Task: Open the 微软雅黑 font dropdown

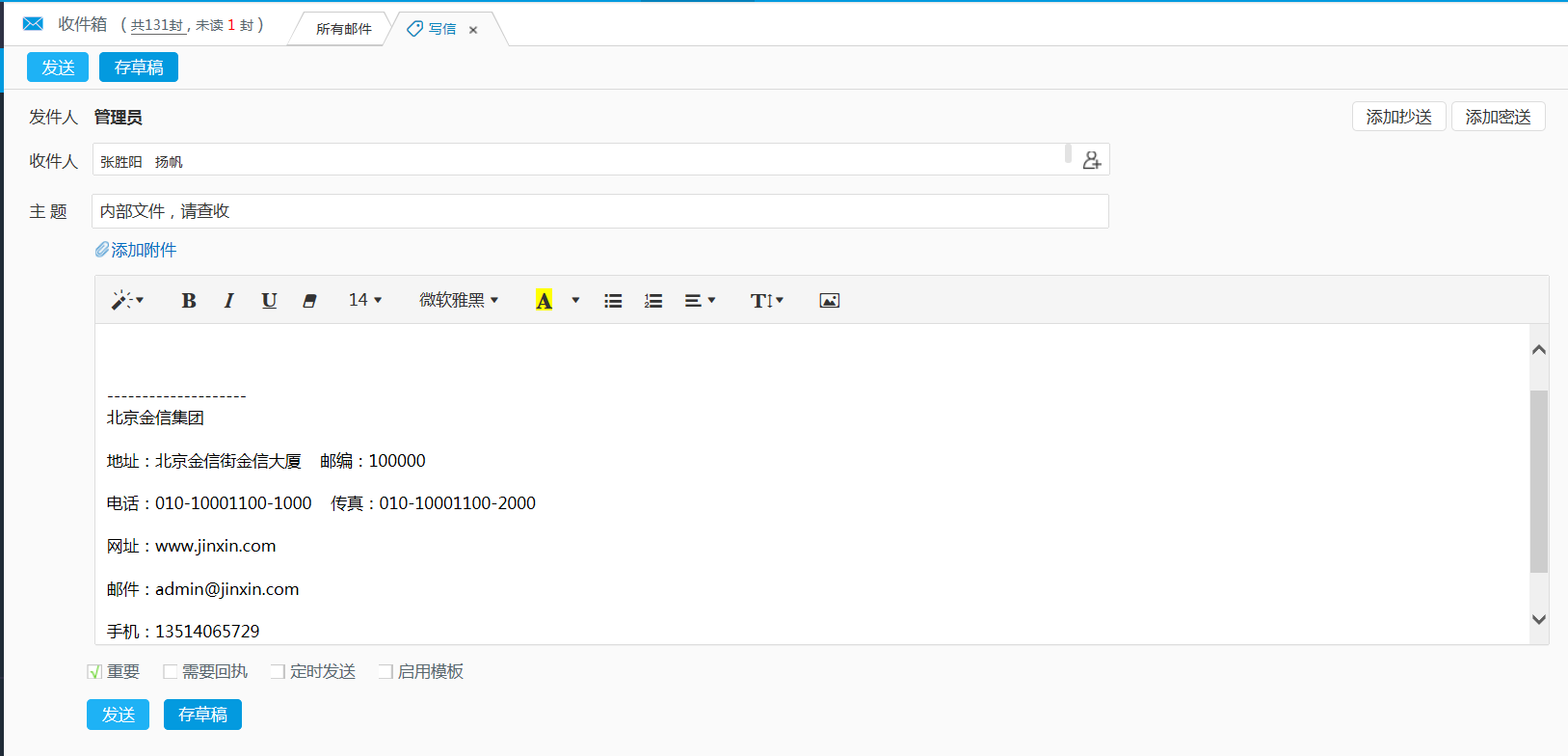Action: coord(459,301)
